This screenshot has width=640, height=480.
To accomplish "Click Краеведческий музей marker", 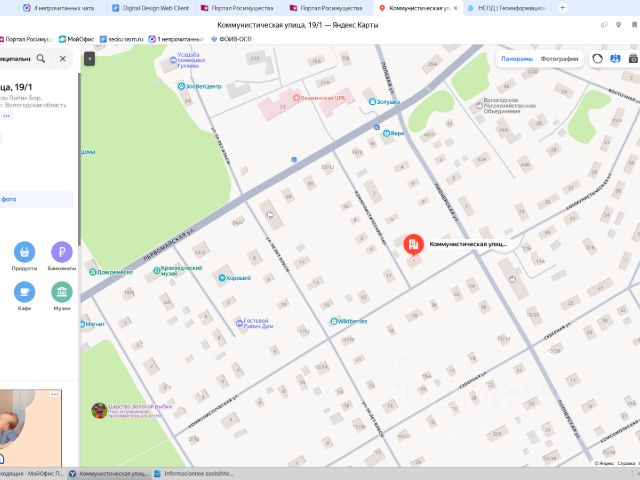I will tap(156, 270).
